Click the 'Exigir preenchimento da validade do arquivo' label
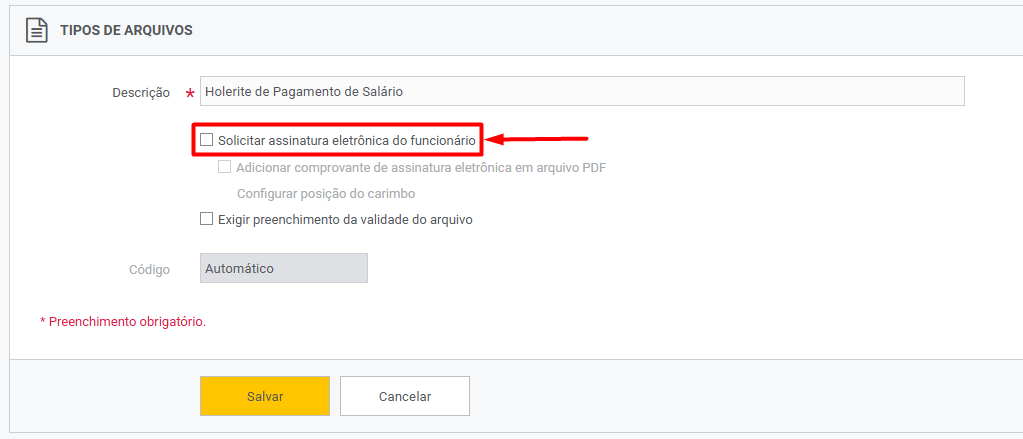 (346, 220)
